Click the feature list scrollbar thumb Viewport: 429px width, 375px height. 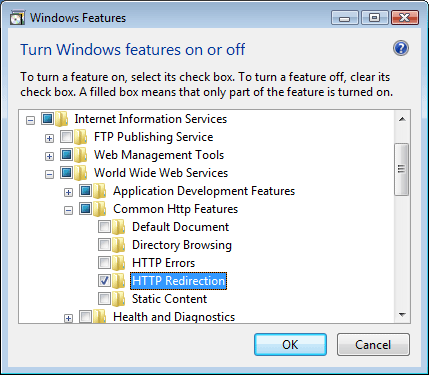[x=402, y=169]
